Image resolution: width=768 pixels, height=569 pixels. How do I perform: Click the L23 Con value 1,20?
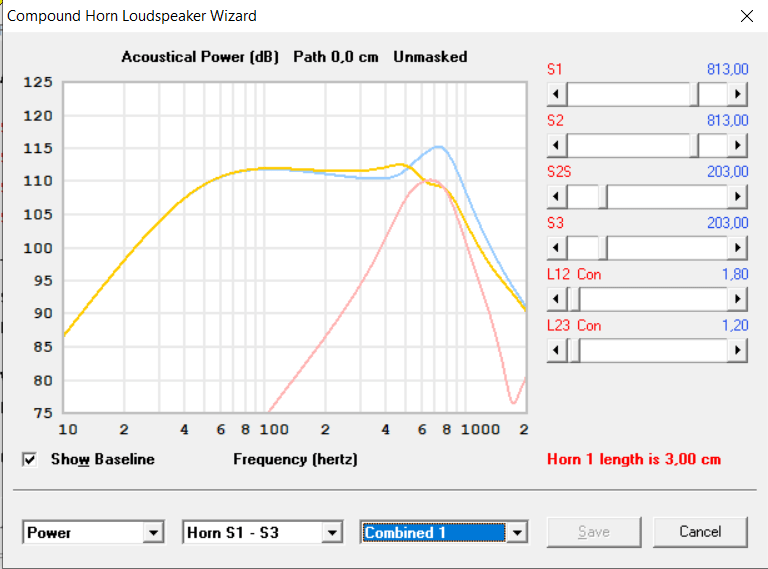[x=735, y=326]
